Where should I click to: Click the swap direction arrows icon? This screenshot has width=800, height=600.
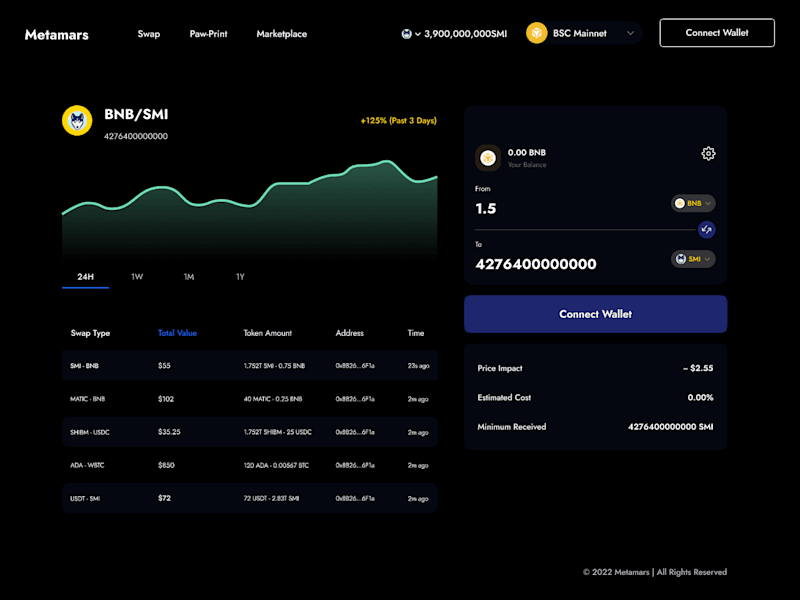pos(706,230)
